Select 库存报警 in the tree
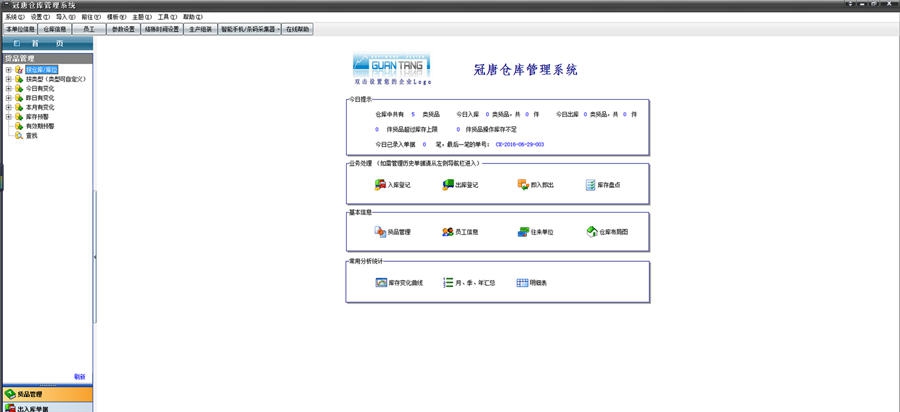Image resolution: width=900 pixels, height=412 pixels. coord(37,116)
